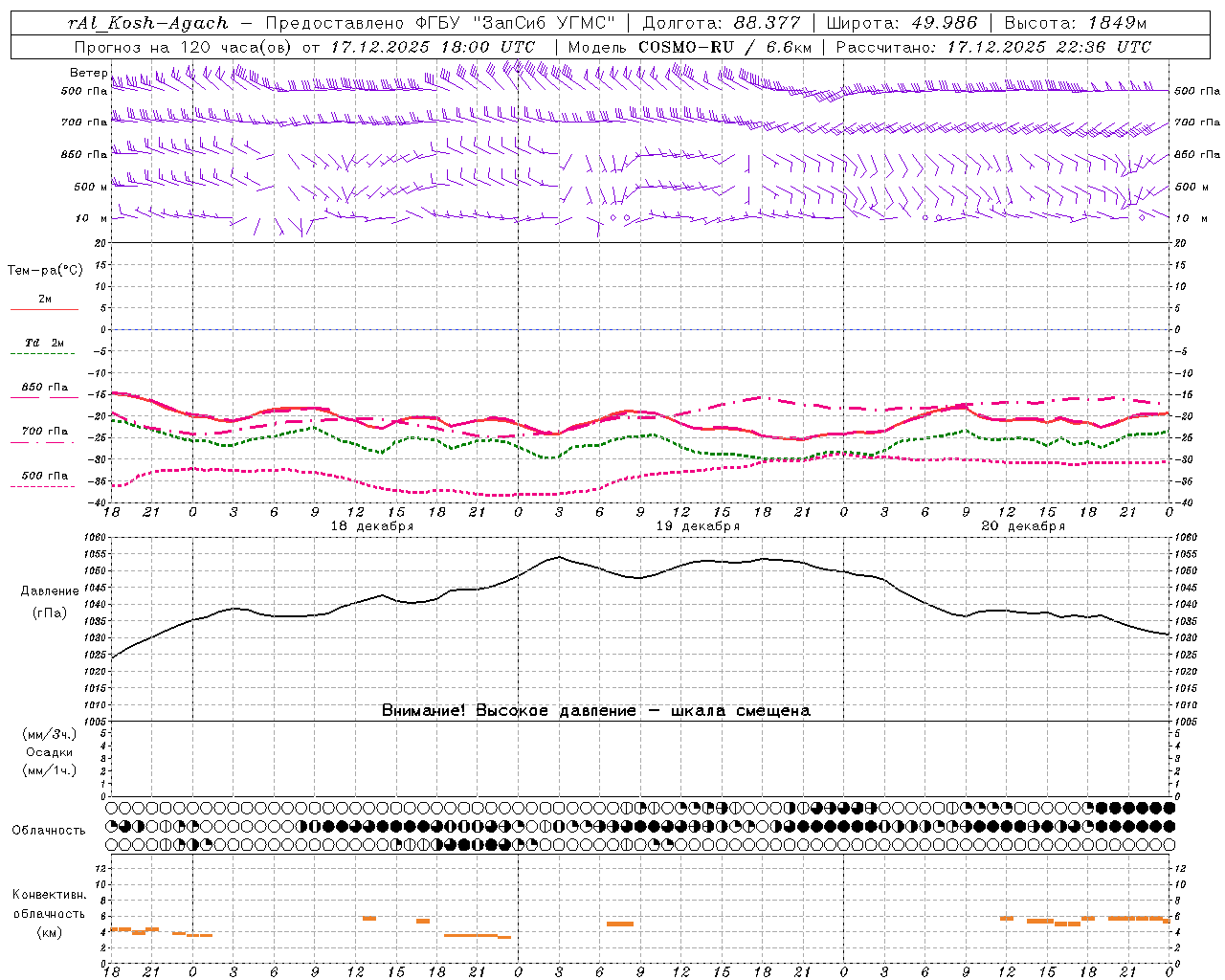Viewport: 1225px width, 980px height.
Task: Click the 19 декабря date label
Action: (x=698, y=526)
